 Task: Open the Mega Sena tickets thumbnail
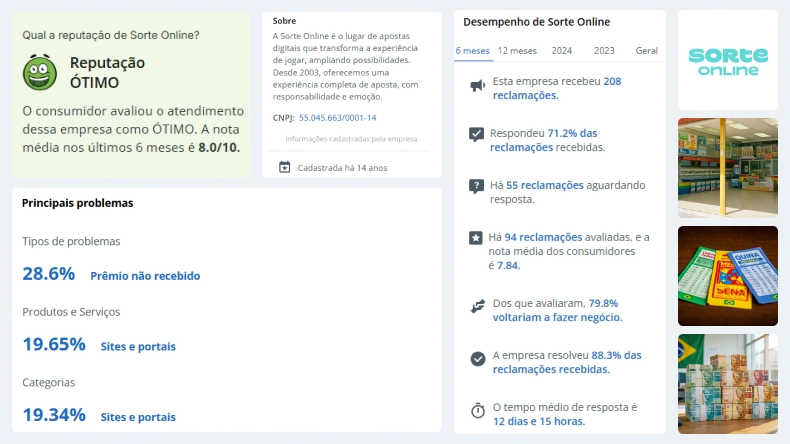point(727,276)
